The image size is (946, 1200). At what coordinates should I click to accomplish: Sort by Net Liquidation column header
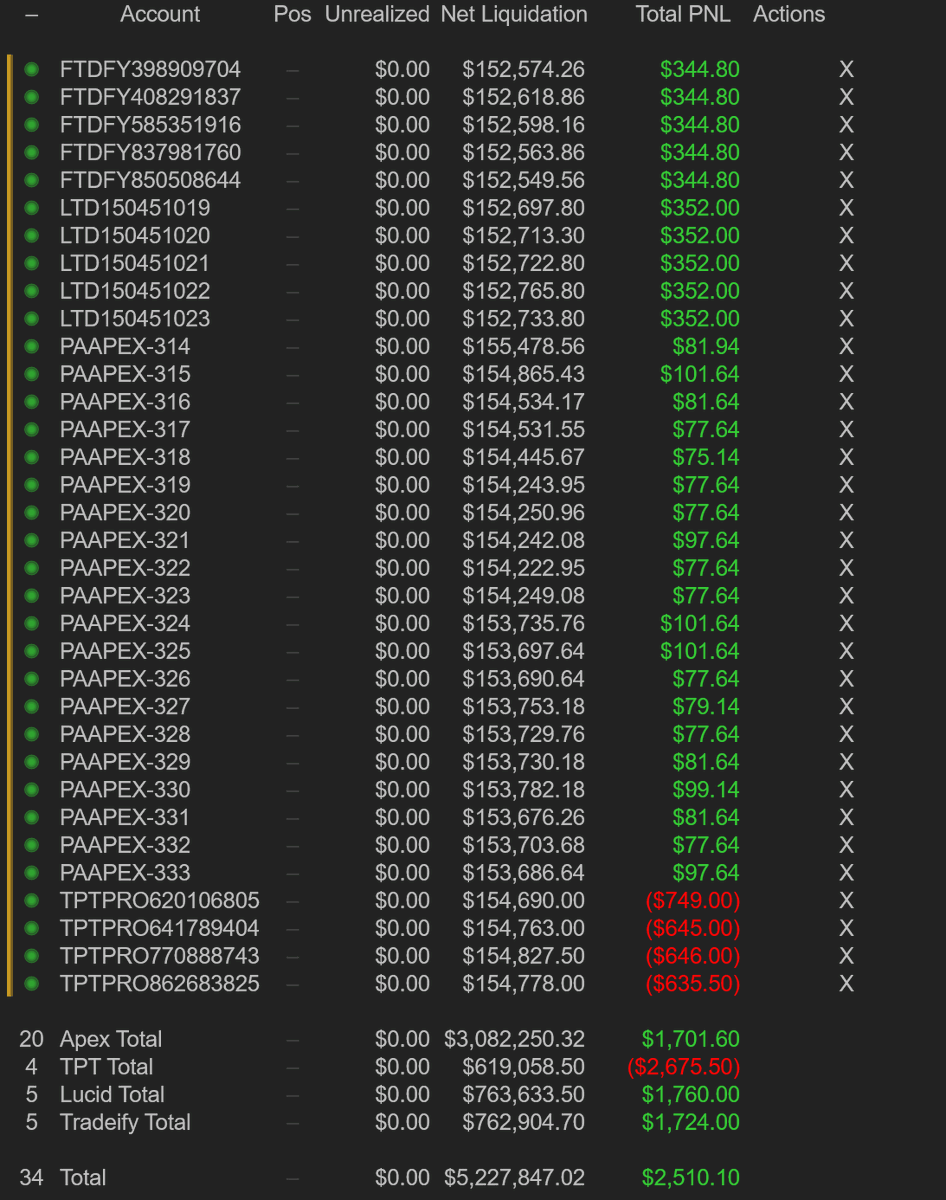click(x=514, y=15)
